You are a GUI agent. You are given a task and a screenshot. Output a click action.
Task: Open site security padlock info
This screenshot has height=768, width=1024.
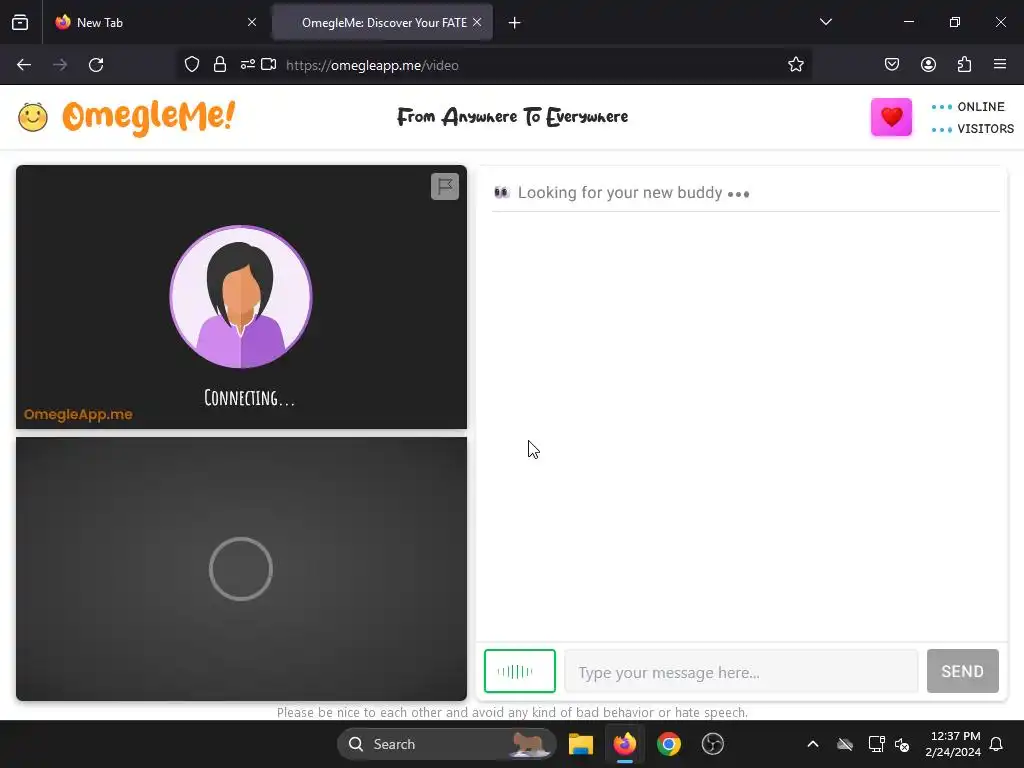coord(220,64)
